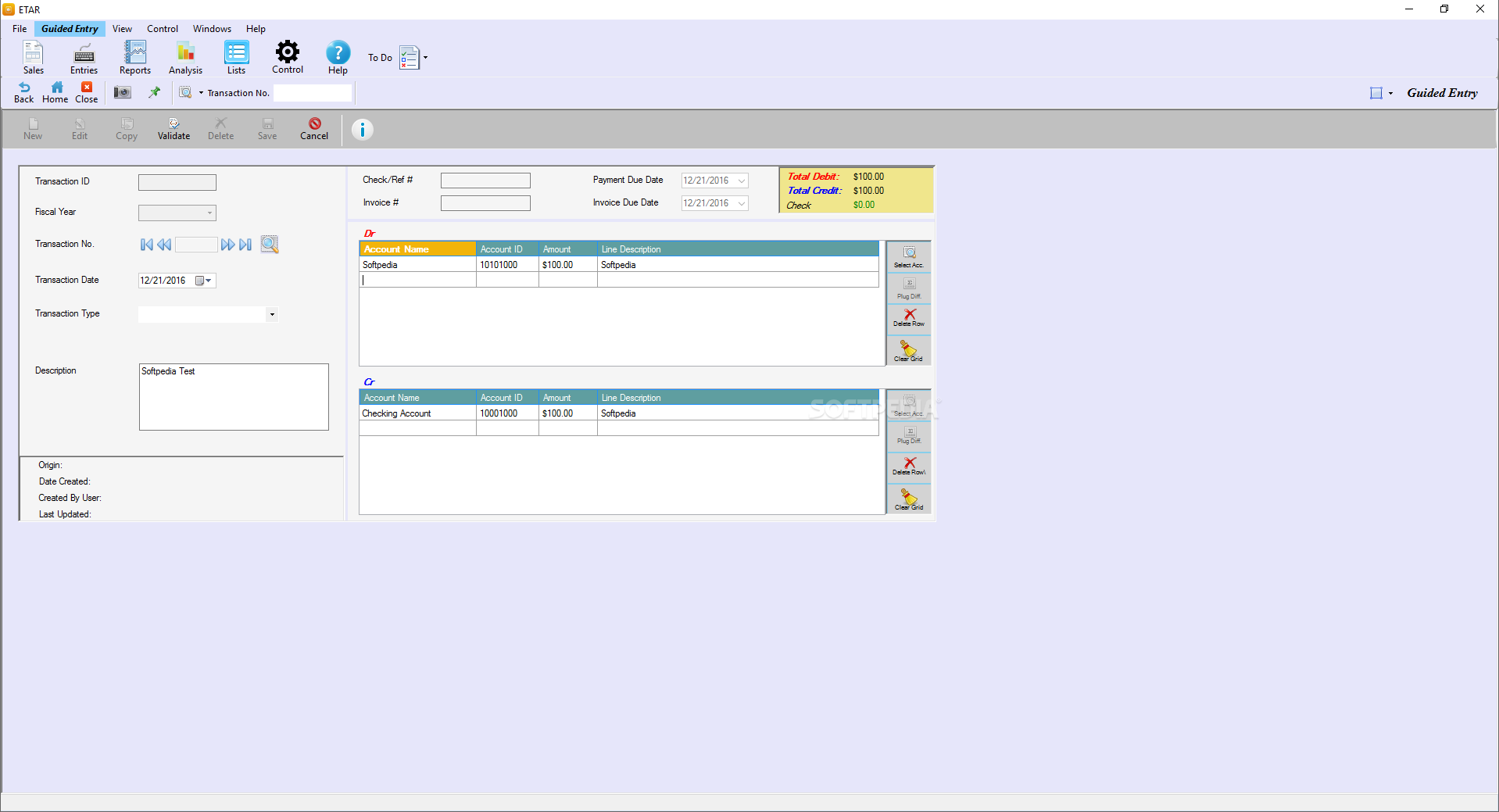
Task: Open the Control menu in menu bar
Action: (163, 29)
